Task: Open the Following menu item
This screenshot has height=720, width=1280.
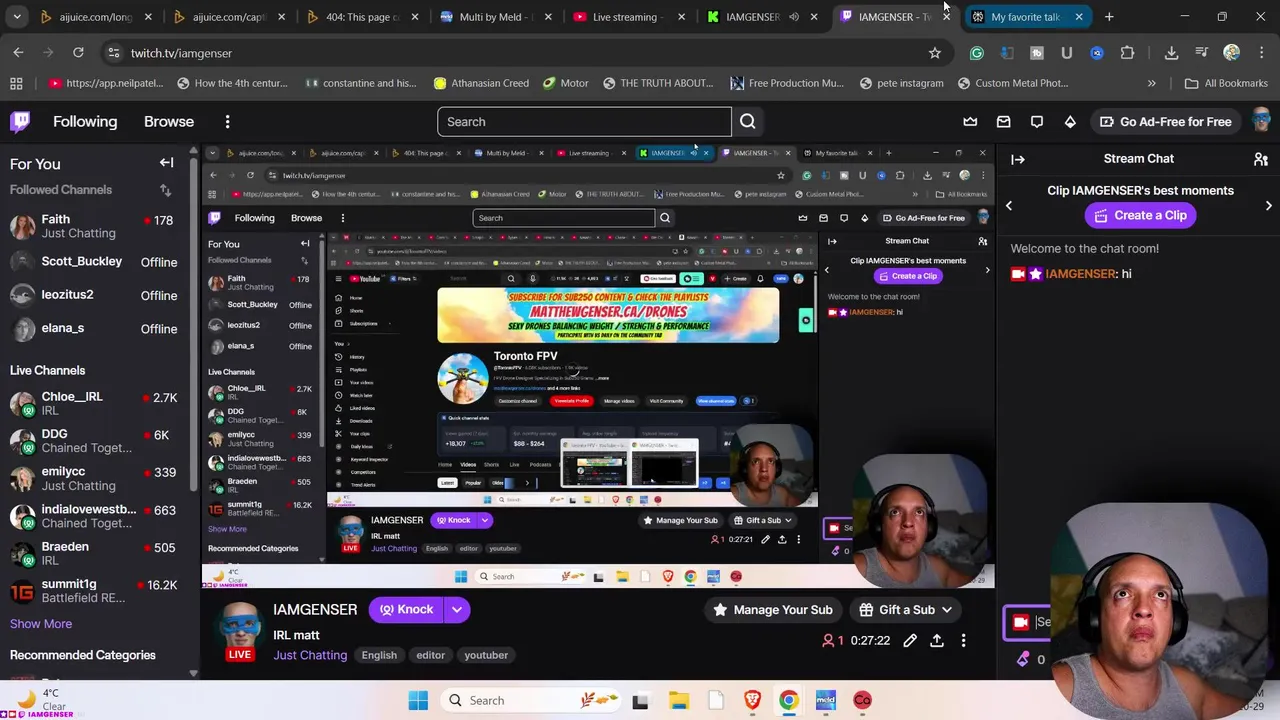Action: coord(85,122)
